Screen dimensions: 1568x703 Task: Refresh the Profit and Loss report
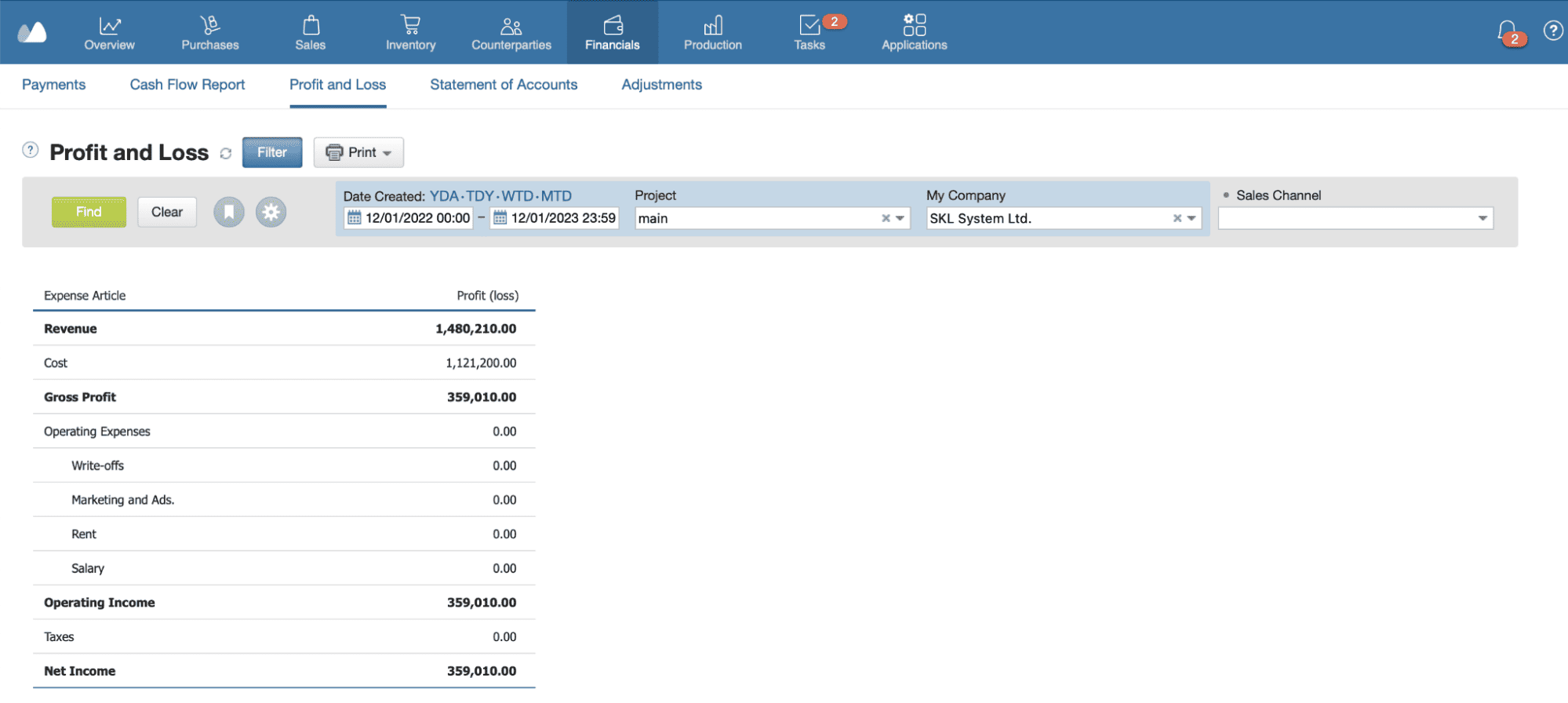pos(226,154)
